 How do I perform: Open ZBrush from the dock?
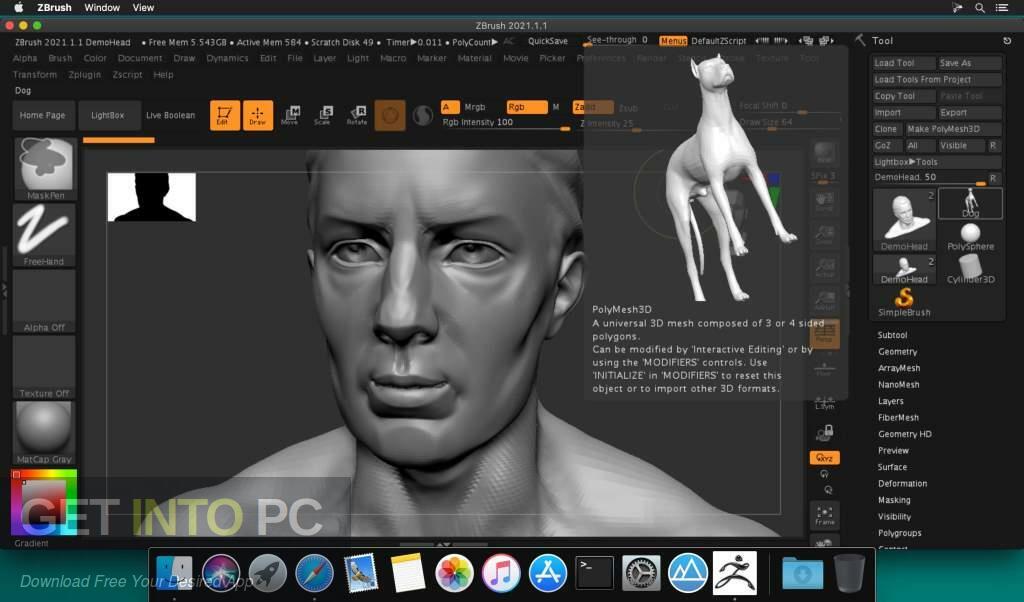[735, 573]
